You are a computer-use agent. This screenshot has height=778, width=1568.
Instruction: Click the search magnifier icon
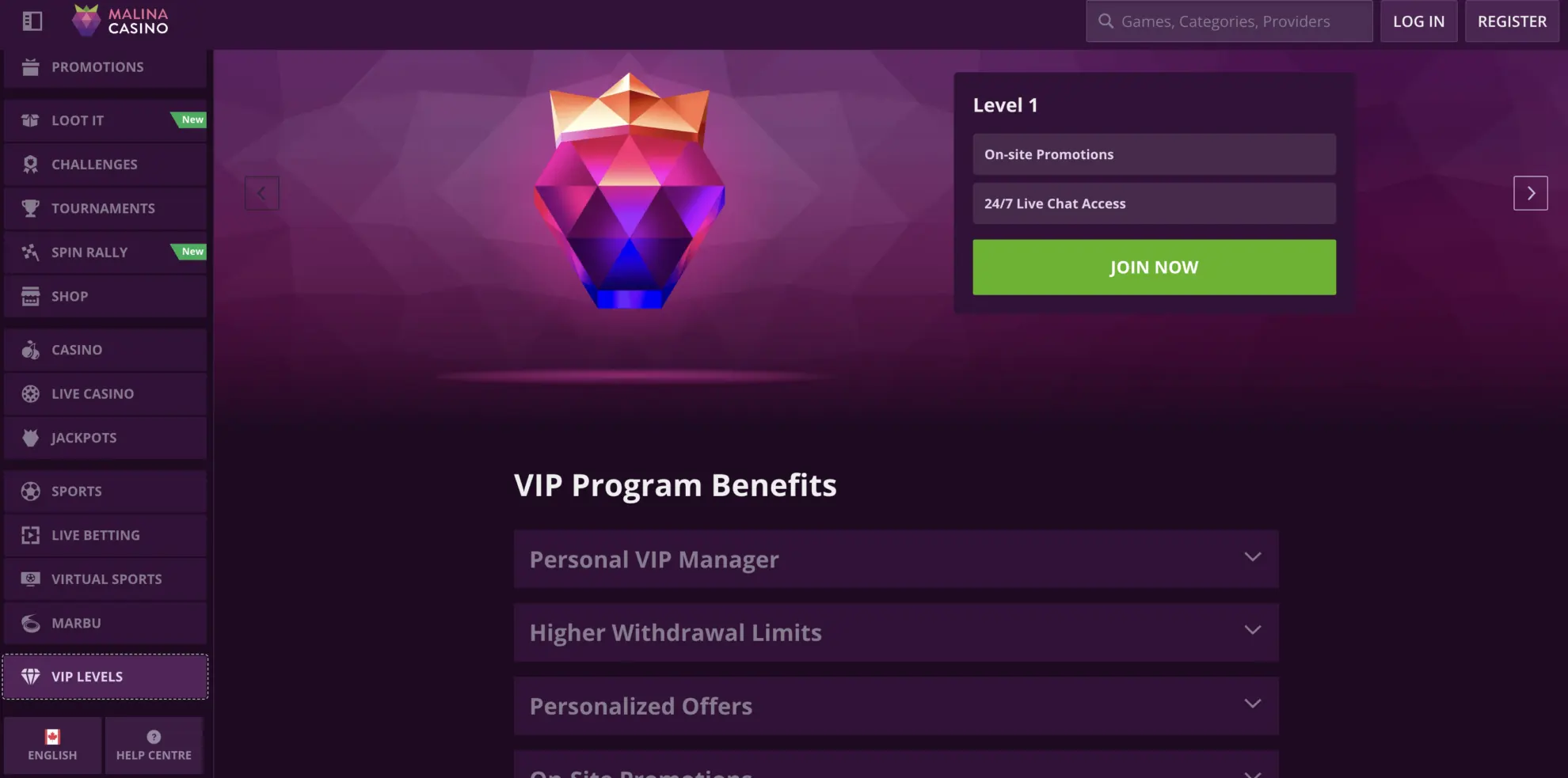(1106, 21)
